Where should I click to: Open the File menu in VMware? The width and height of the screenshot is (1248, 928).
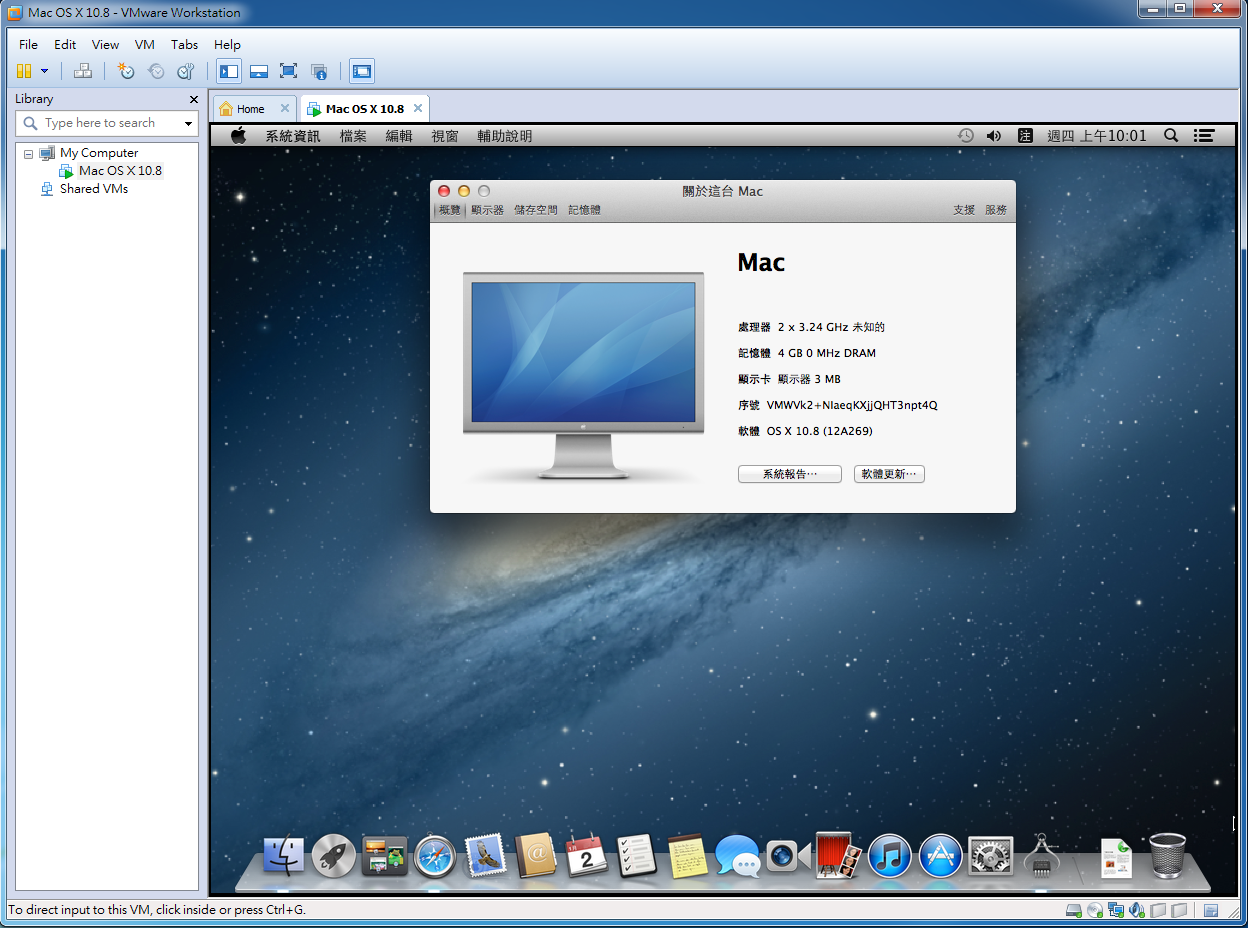tap(28, 44)
